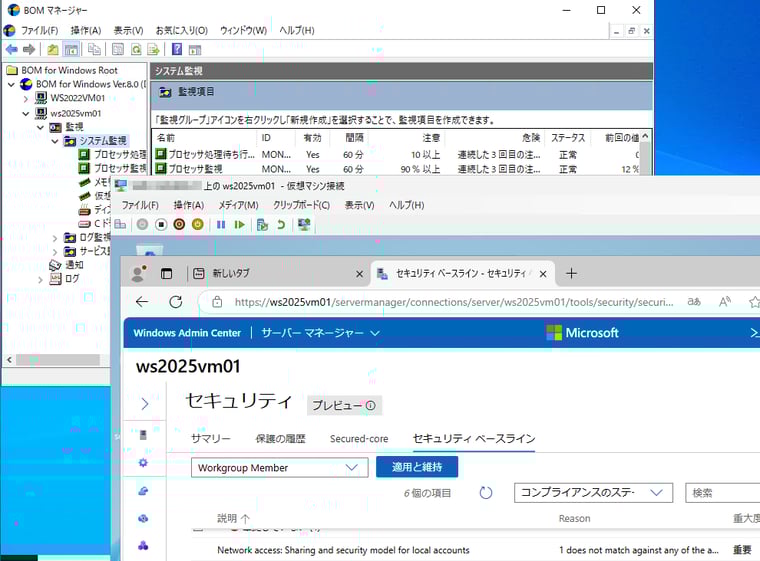Refresh the security baseline list
Image resolution: width=760 pixels, height=561 pixels.
[x=486, y=493]
